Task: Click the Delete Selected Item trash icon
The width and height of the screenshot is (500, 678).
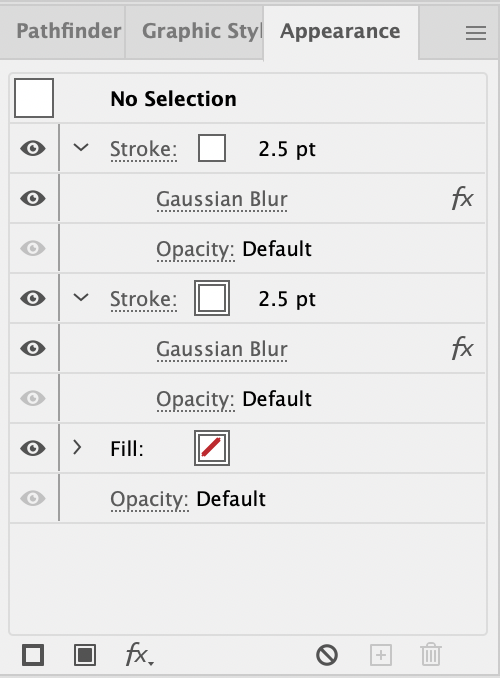Action: tap(431, 655)
